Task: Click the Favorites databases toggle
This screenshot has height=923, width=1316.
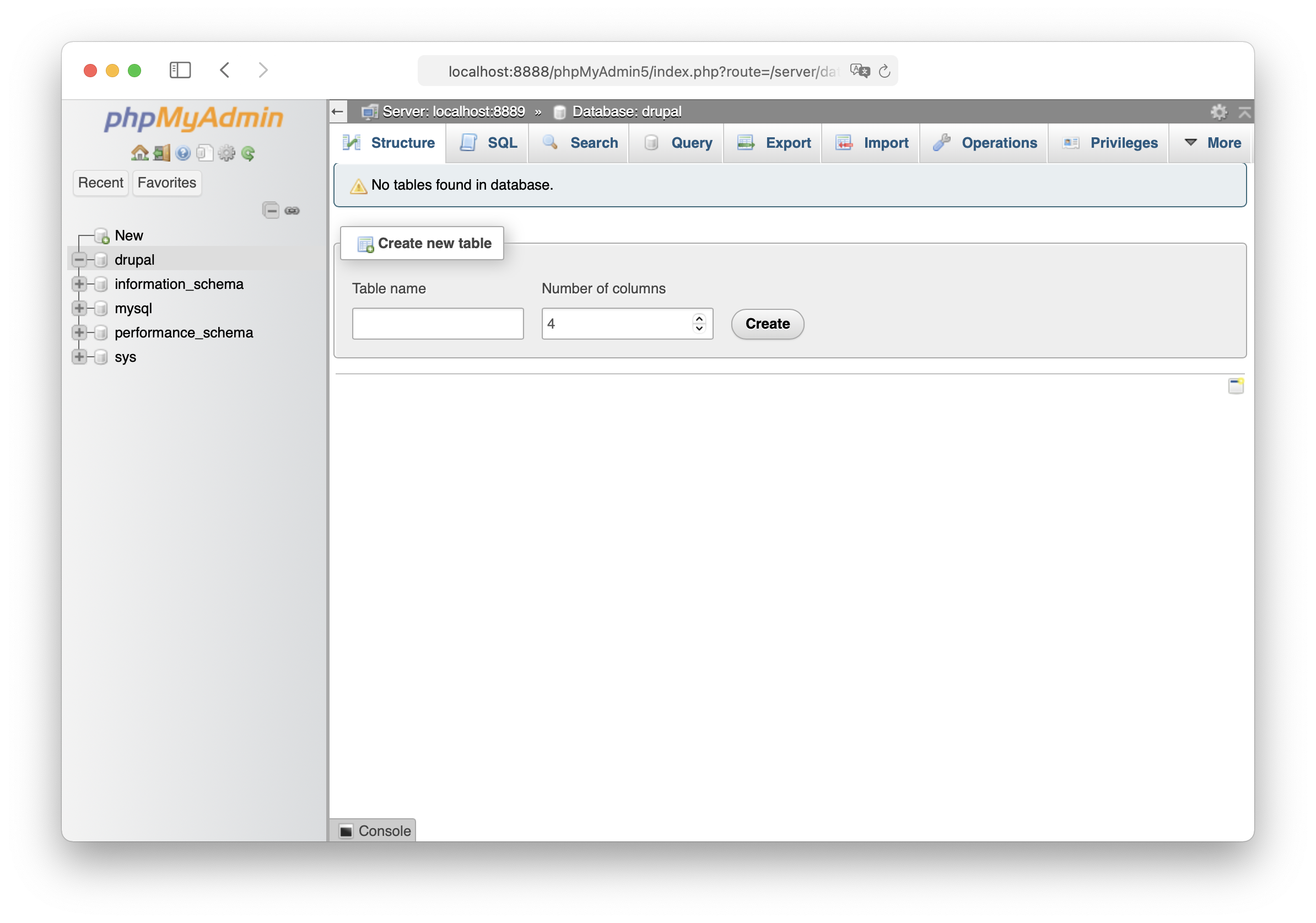Action: pyautogui.click(x=166, y=183)
